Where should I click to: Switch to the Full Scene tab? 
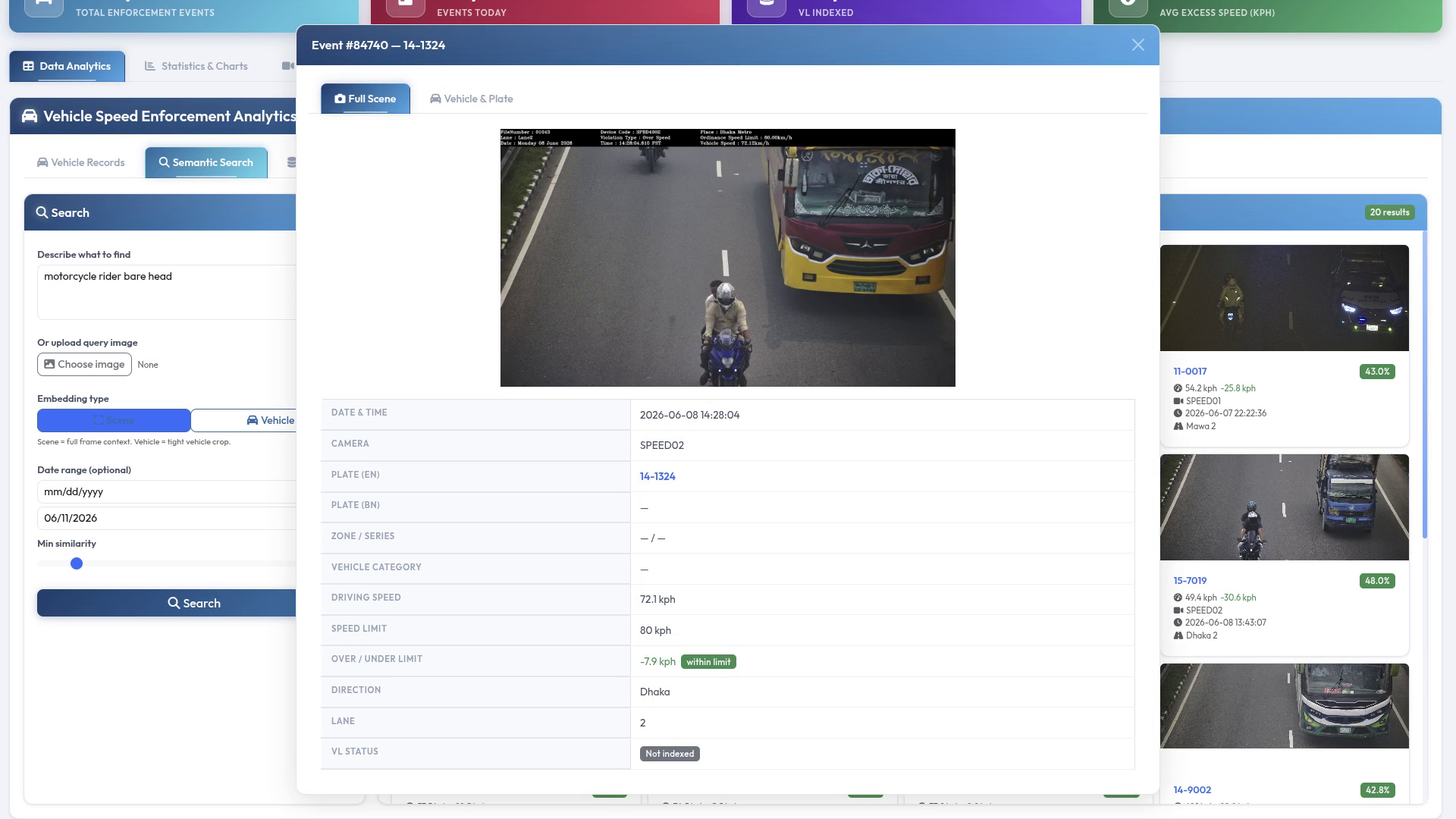click(366, 99)
